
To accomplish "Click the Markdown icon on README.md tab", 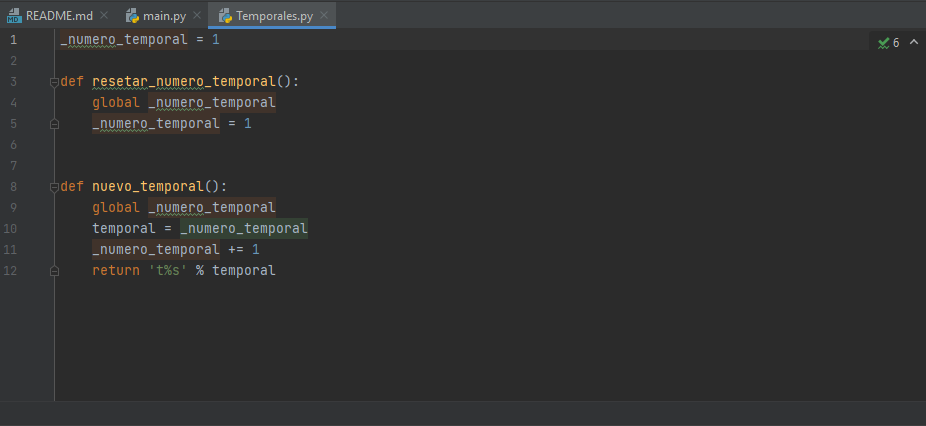I will [14, 16].
